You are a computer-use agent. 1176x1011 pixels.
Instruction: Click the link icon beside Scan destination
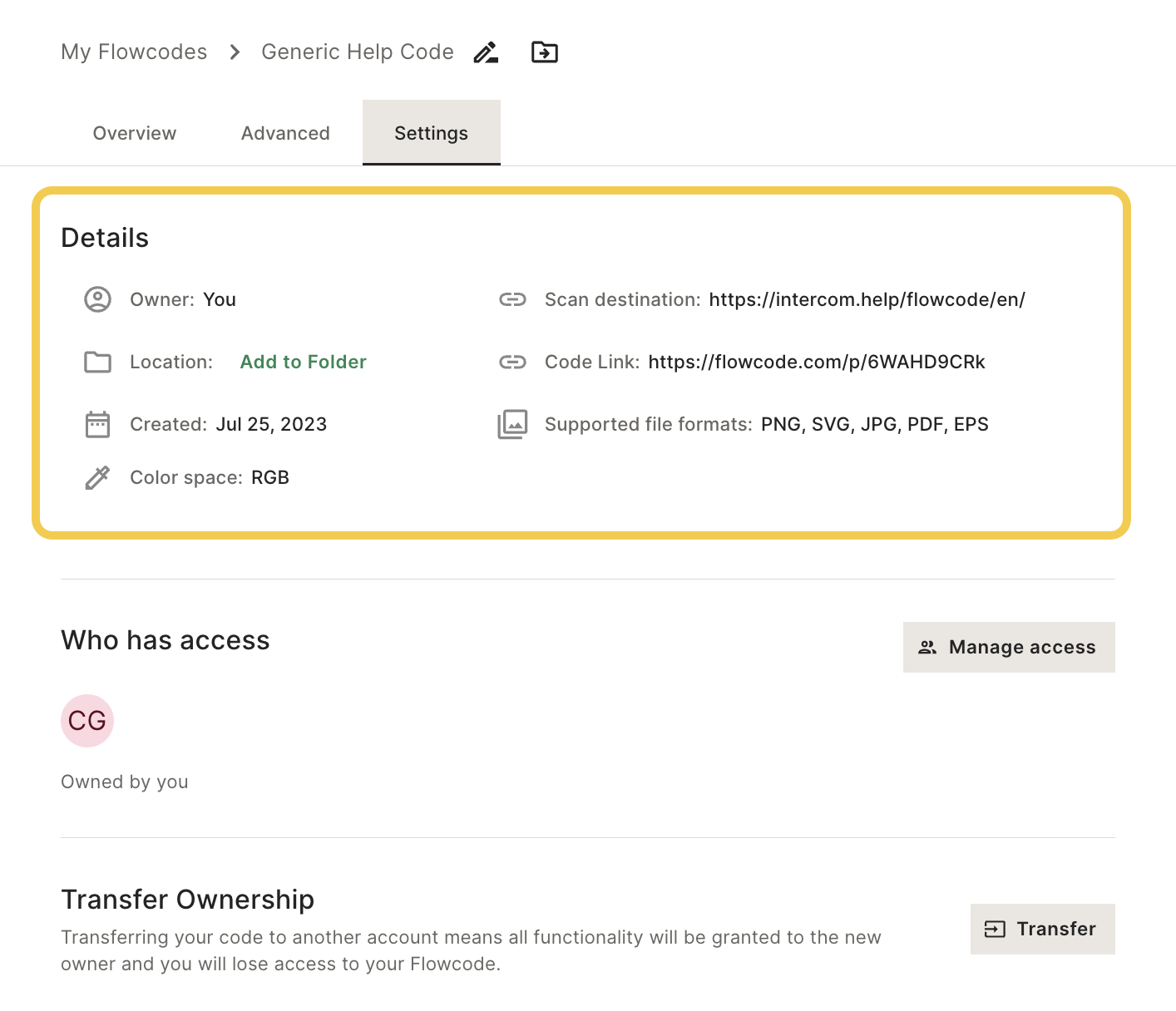(512, 299)
